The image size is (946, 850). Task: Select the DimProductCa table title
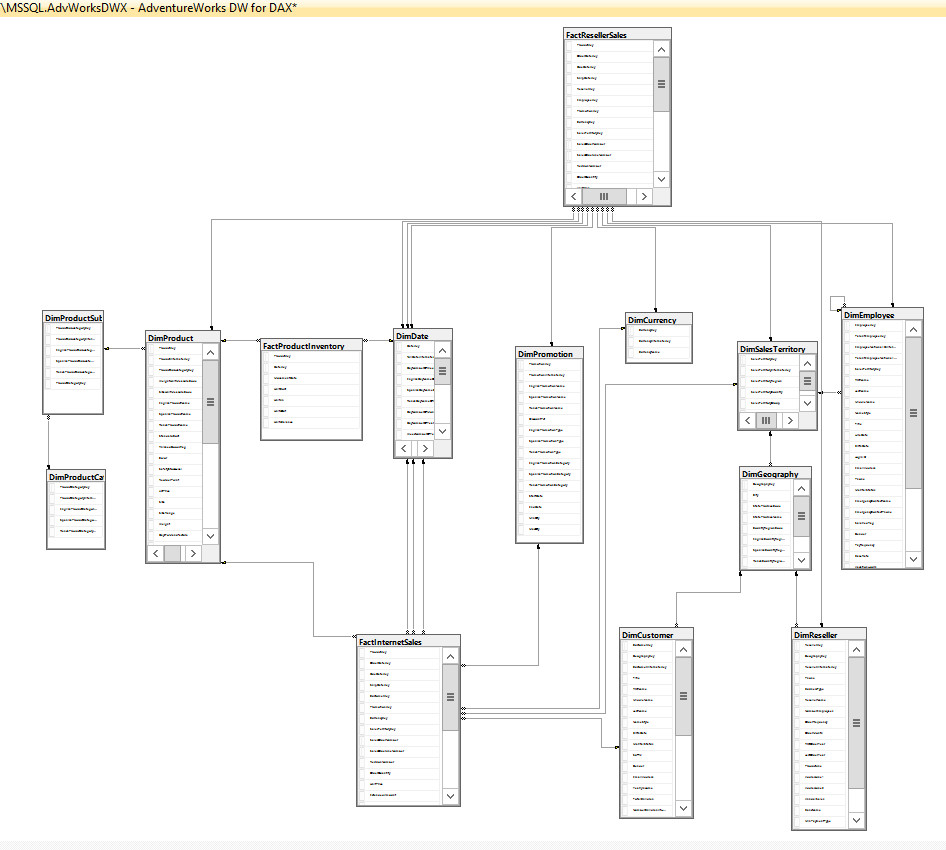pos(76,477)
